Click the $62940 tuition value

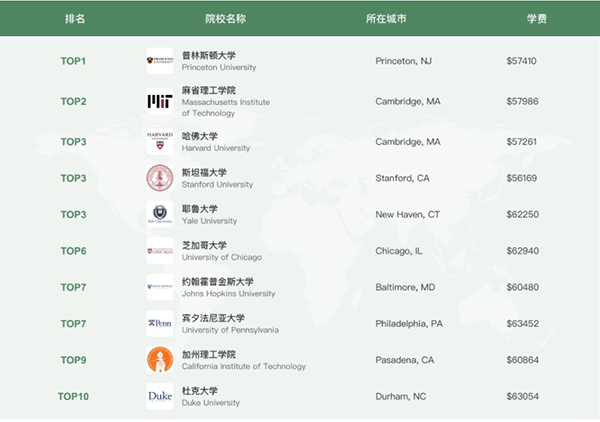522,251
